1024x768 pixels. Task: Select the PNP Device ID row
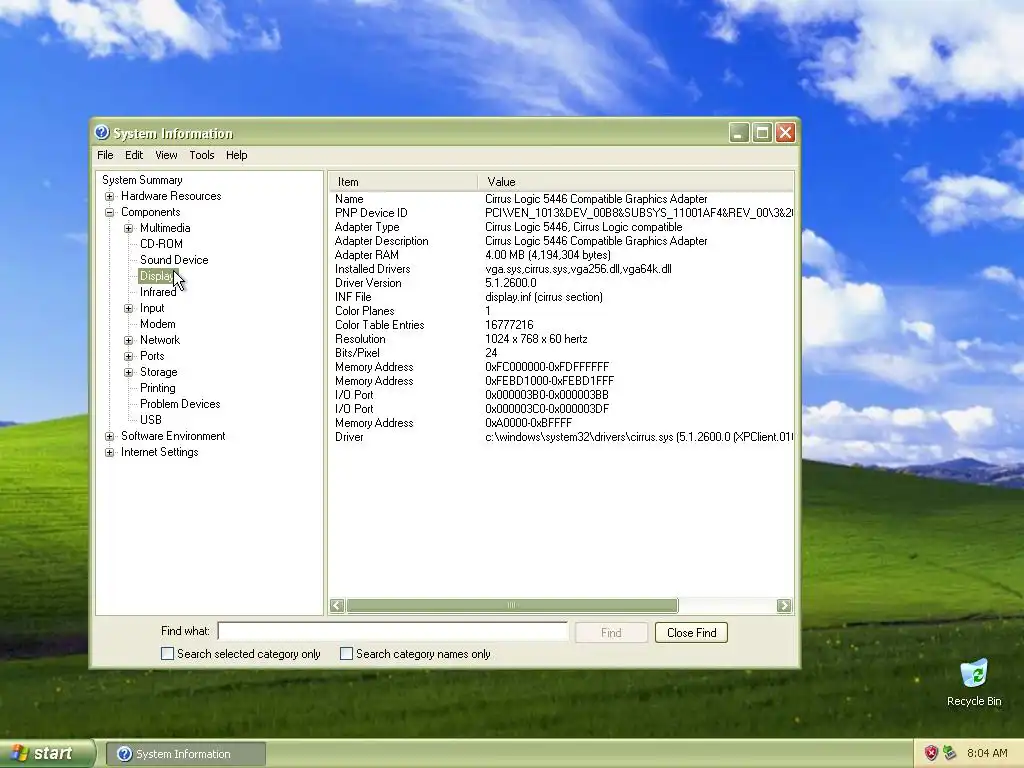tap(561, 213)
